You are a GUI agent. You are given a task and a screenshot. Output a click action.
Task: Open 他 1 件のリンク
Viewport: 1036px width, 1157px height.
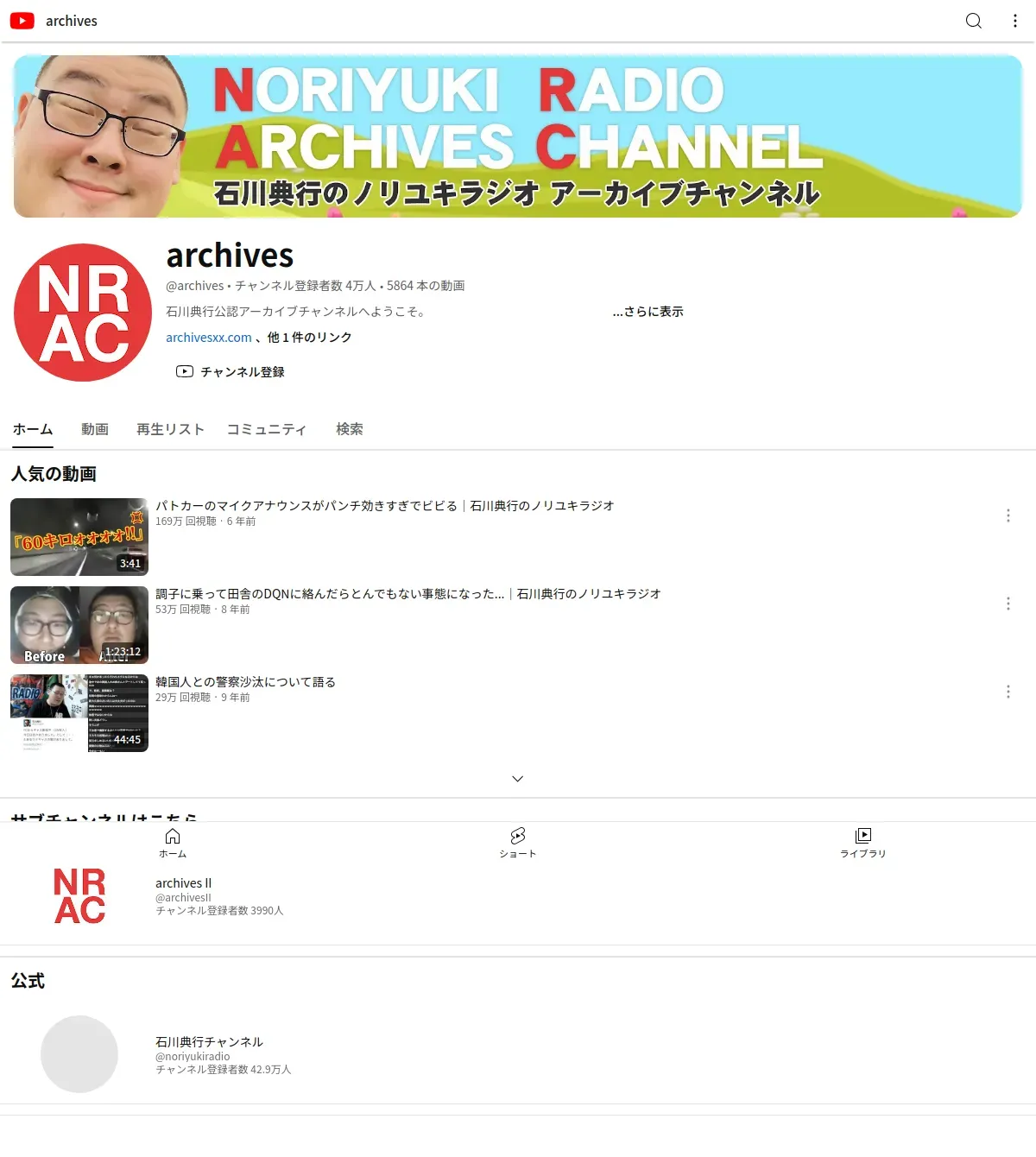click(309, 338)
